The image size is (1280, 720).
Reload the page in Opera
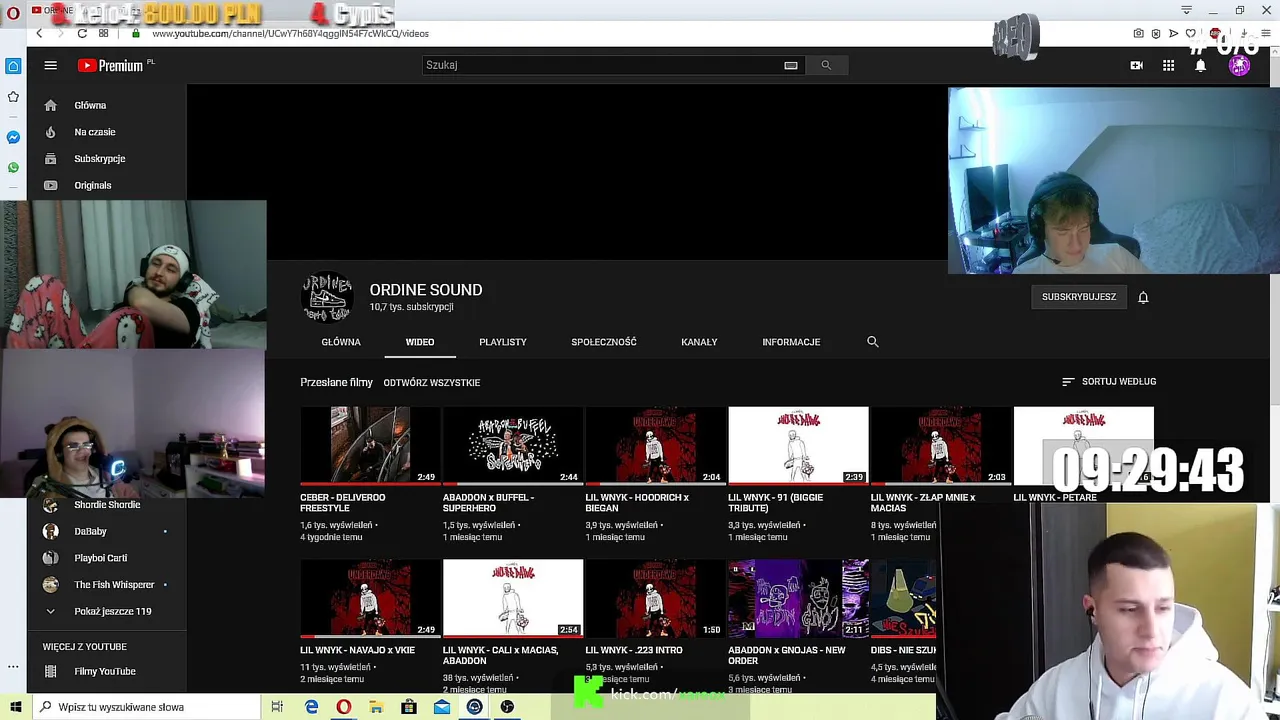pos(82,33)
